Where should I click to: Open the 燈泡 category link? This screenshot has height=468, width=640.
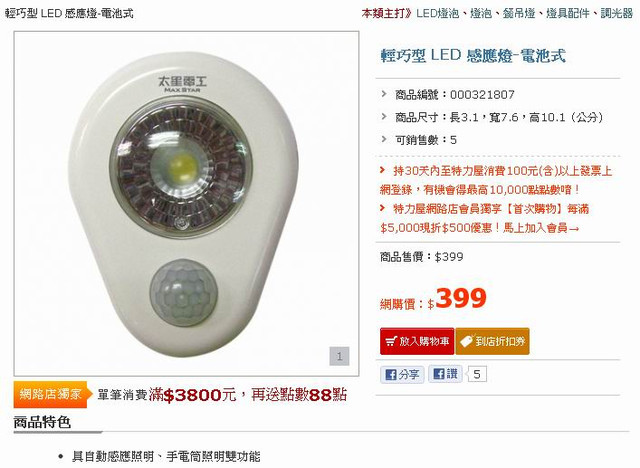481,13
